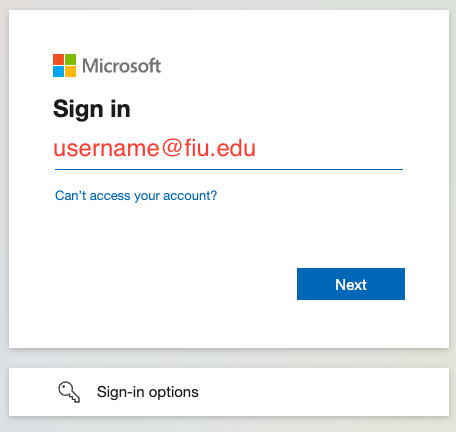
Task: Click empty area of Sign-in options bar
Action: (323, 392)
